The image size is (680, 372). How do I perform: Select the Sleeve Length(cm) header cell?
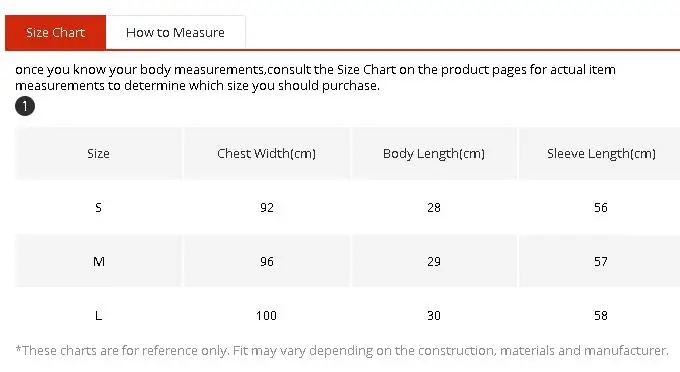tap(601, 153)
